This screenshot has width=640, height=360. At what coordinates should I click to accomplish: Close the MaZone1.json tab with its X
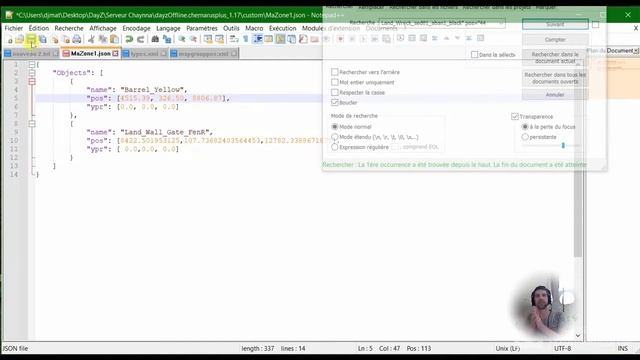[116, 53]
